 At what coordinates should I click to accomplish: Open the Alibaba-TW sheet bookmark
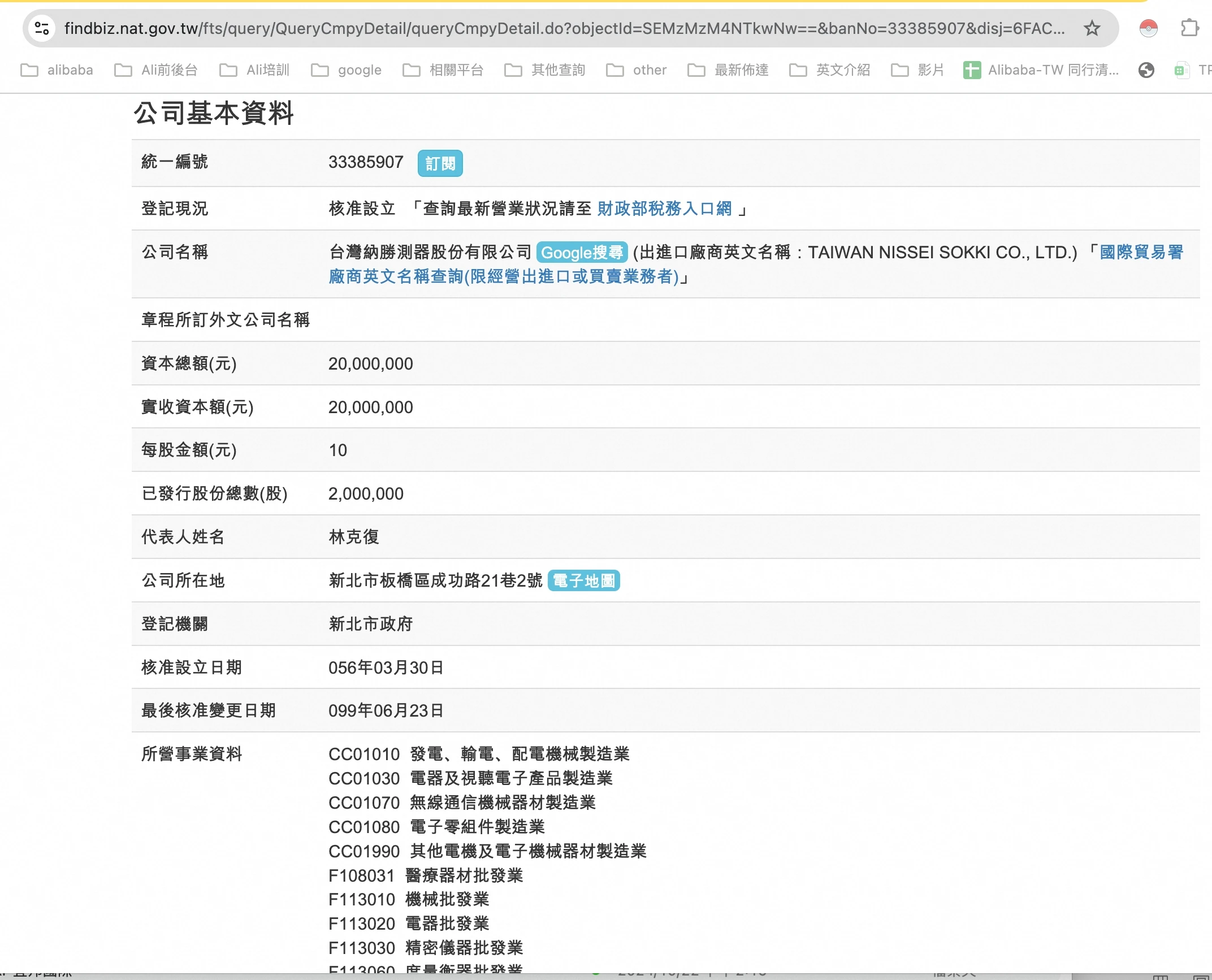pyautogui.click(x=1041, y=70)
